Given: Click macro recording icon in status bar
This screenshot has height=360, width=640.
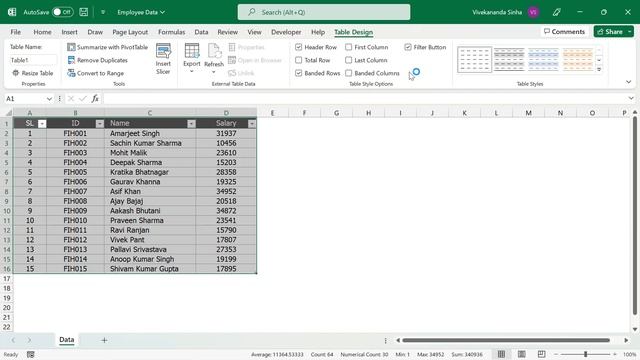Looking at the screenshot, I should [x=31, y=354].
